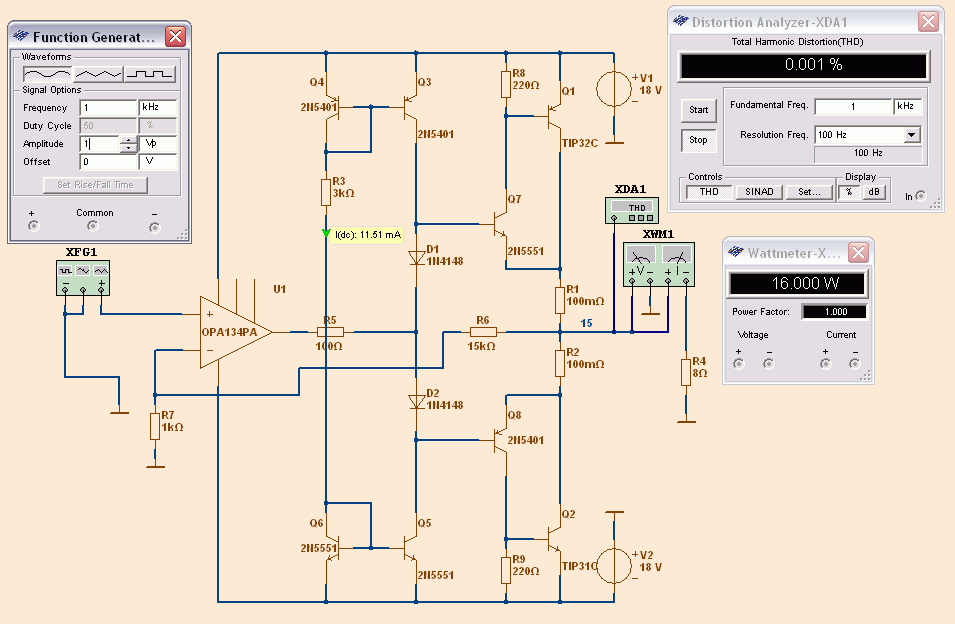The height and width of the screenshot is (624, 955).
Task: Click the Distortion Analyzer In terminal
Action: [920, 195]
